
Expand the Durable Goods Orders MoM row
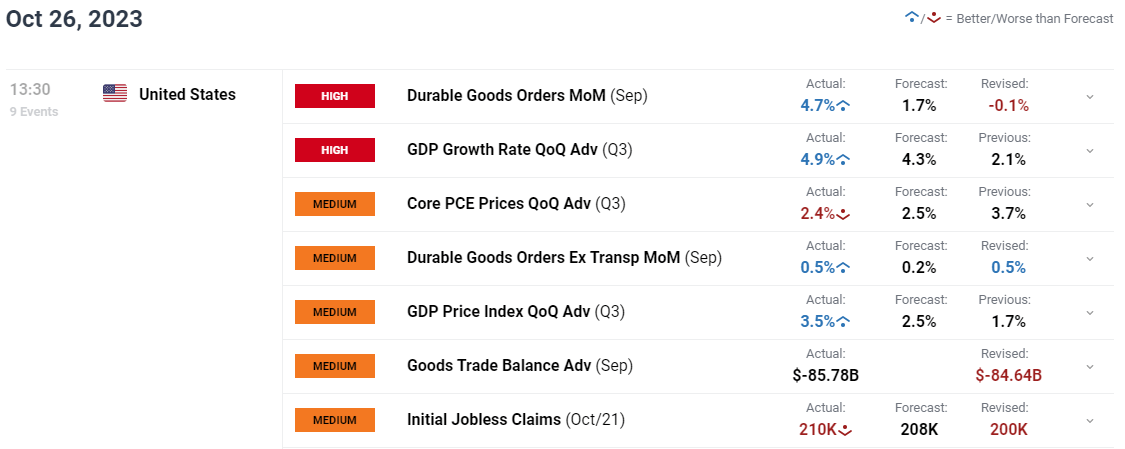coord(1089,97)
